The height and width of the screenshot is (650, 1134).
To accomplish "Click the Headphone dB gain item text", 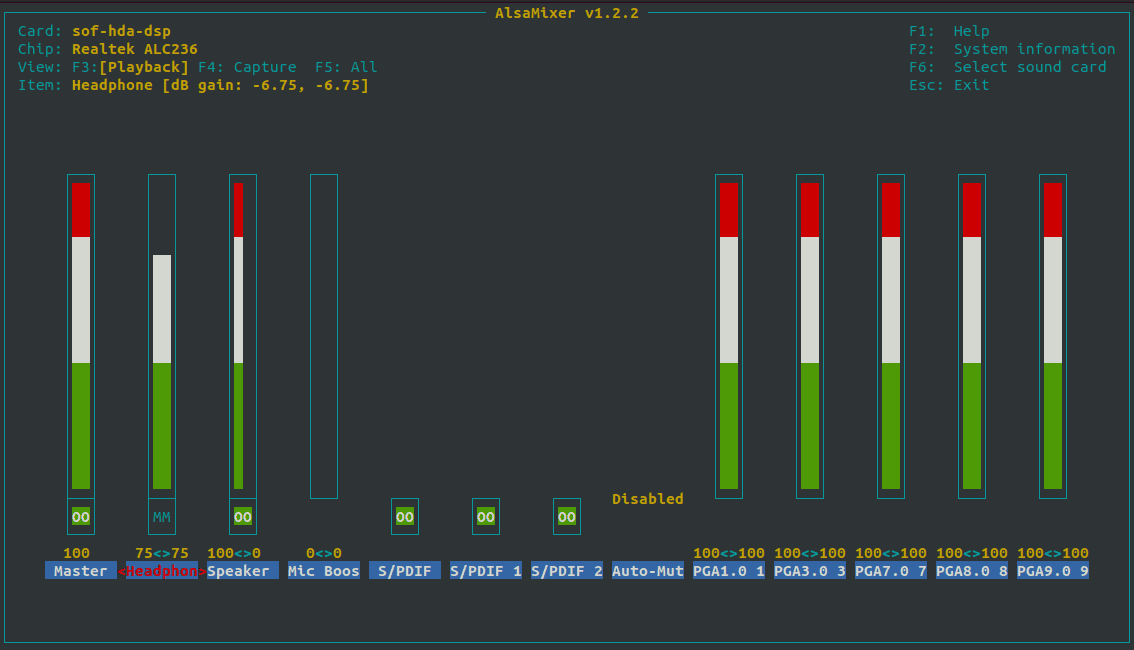I will (221, 85).
